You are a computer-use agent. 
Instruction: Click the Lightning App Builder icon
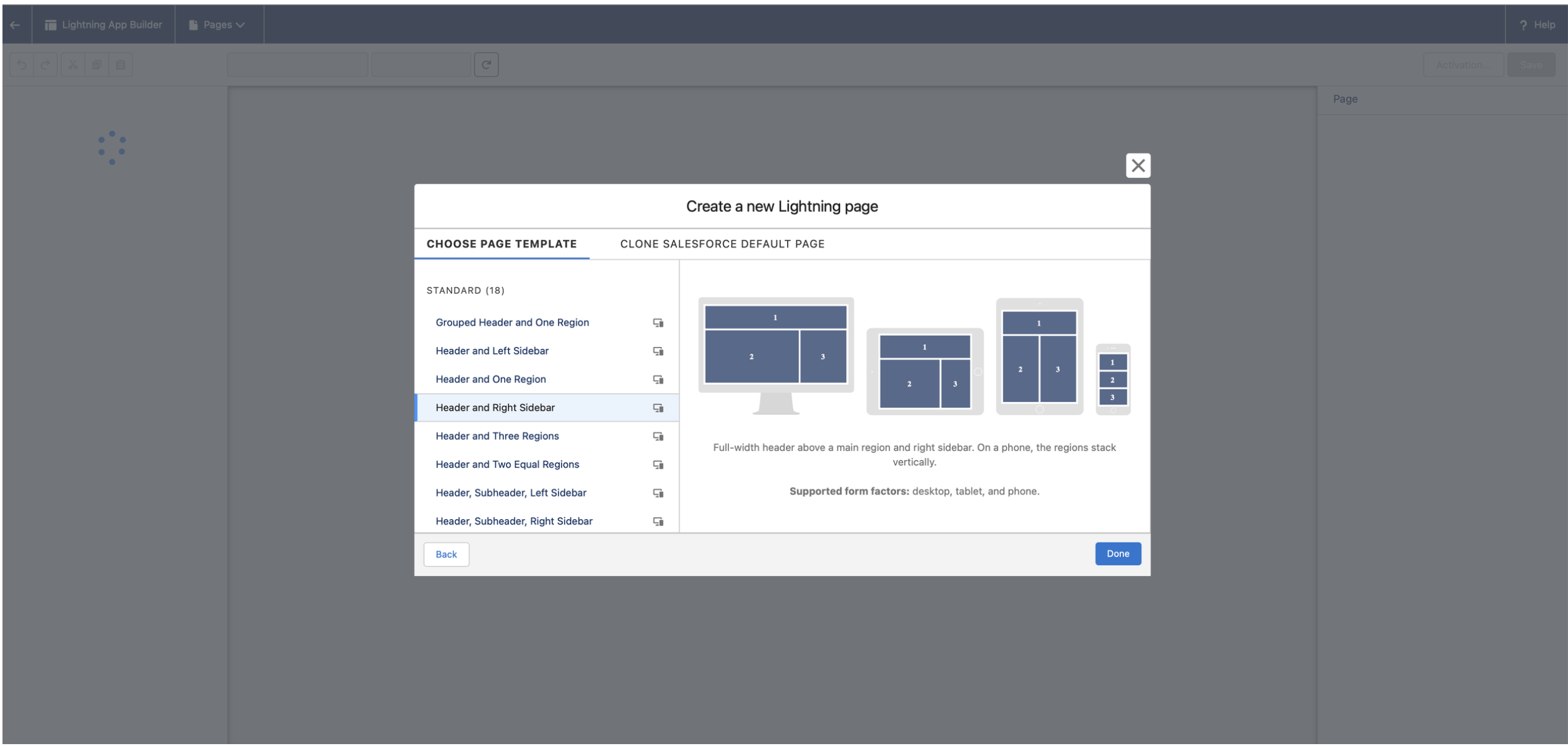coord(51,25)
